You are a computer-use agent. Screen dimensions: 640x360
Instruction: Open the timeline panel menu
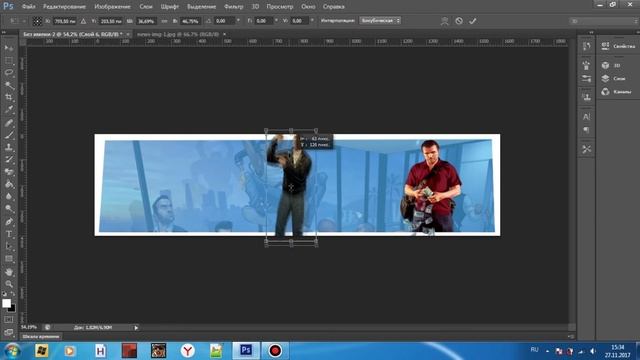click(571, 337)
